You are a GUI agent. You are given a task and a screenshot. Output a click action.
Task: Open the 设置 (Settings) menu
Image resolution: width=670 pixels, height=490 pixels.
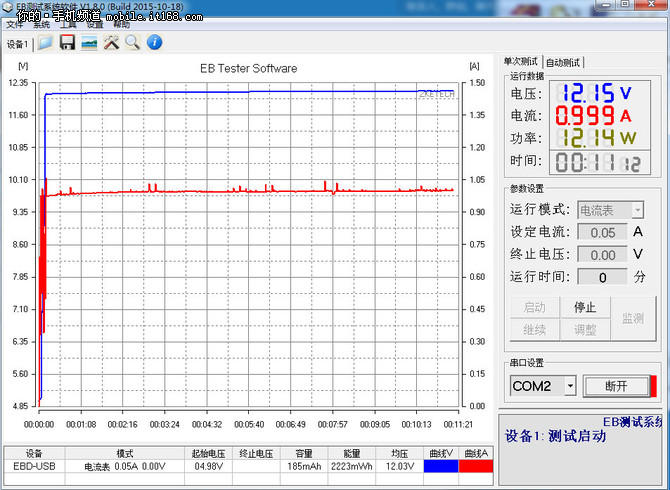[x=95, y=25]
